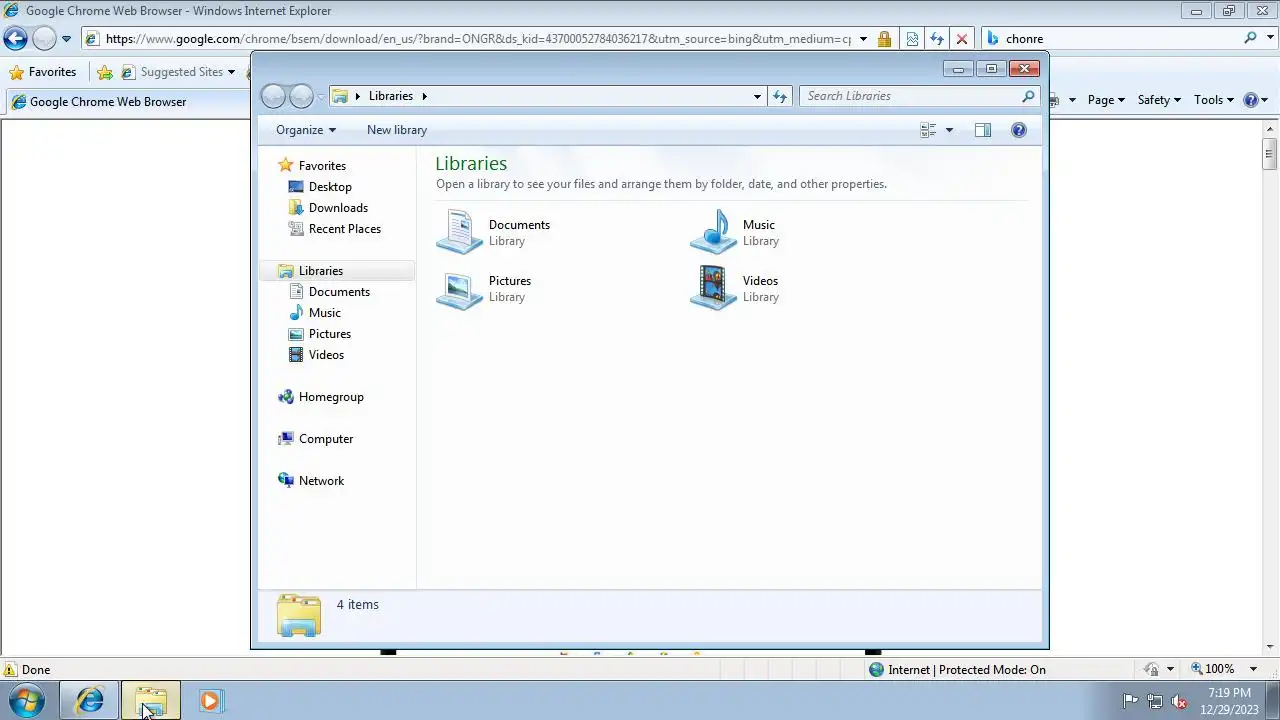Toggle the preview pane button in Explorer
Screen dimensions: 1280x720
[983, 130]
